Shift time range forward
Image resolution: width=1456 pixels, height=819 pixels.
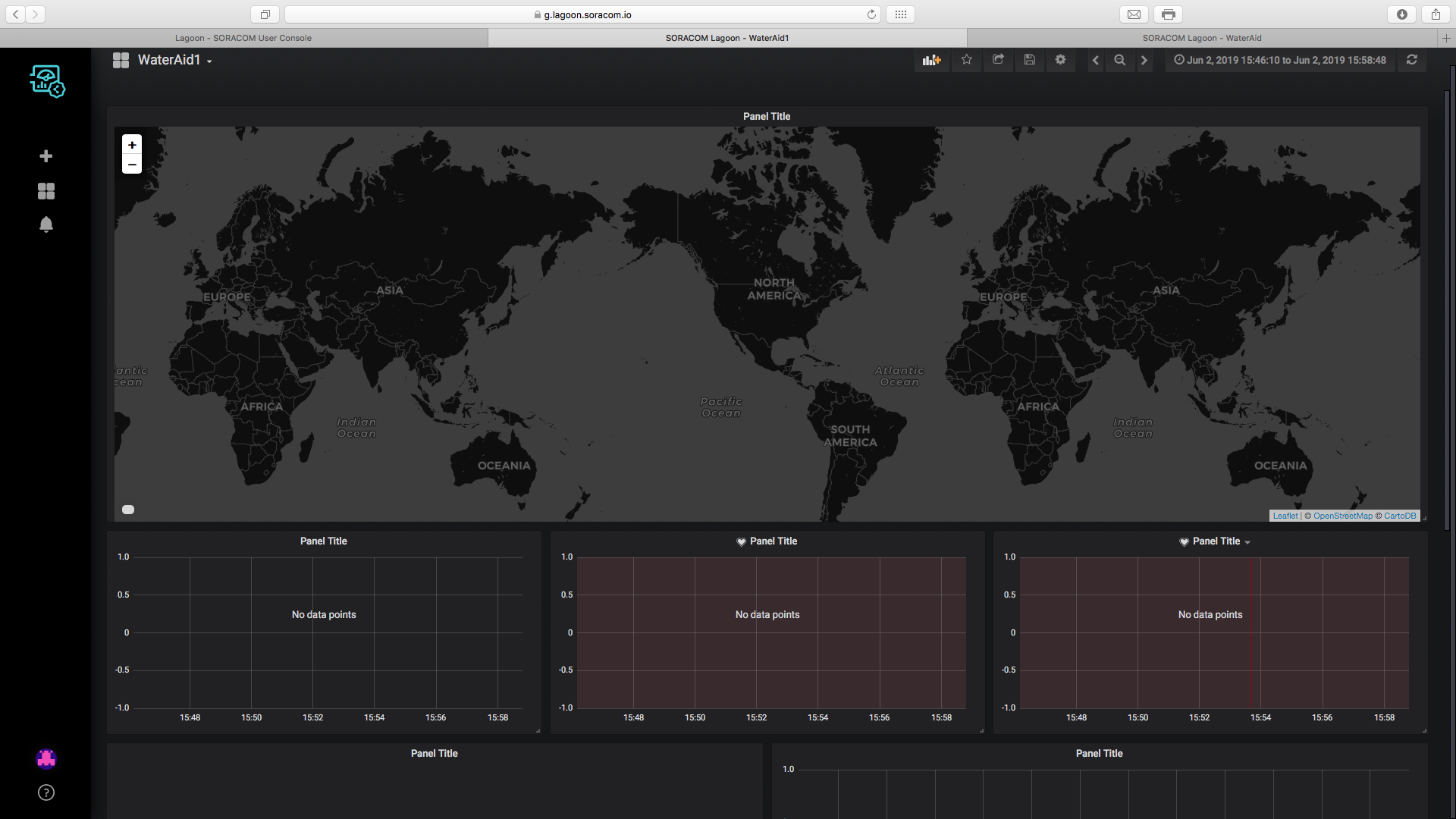1144,60
